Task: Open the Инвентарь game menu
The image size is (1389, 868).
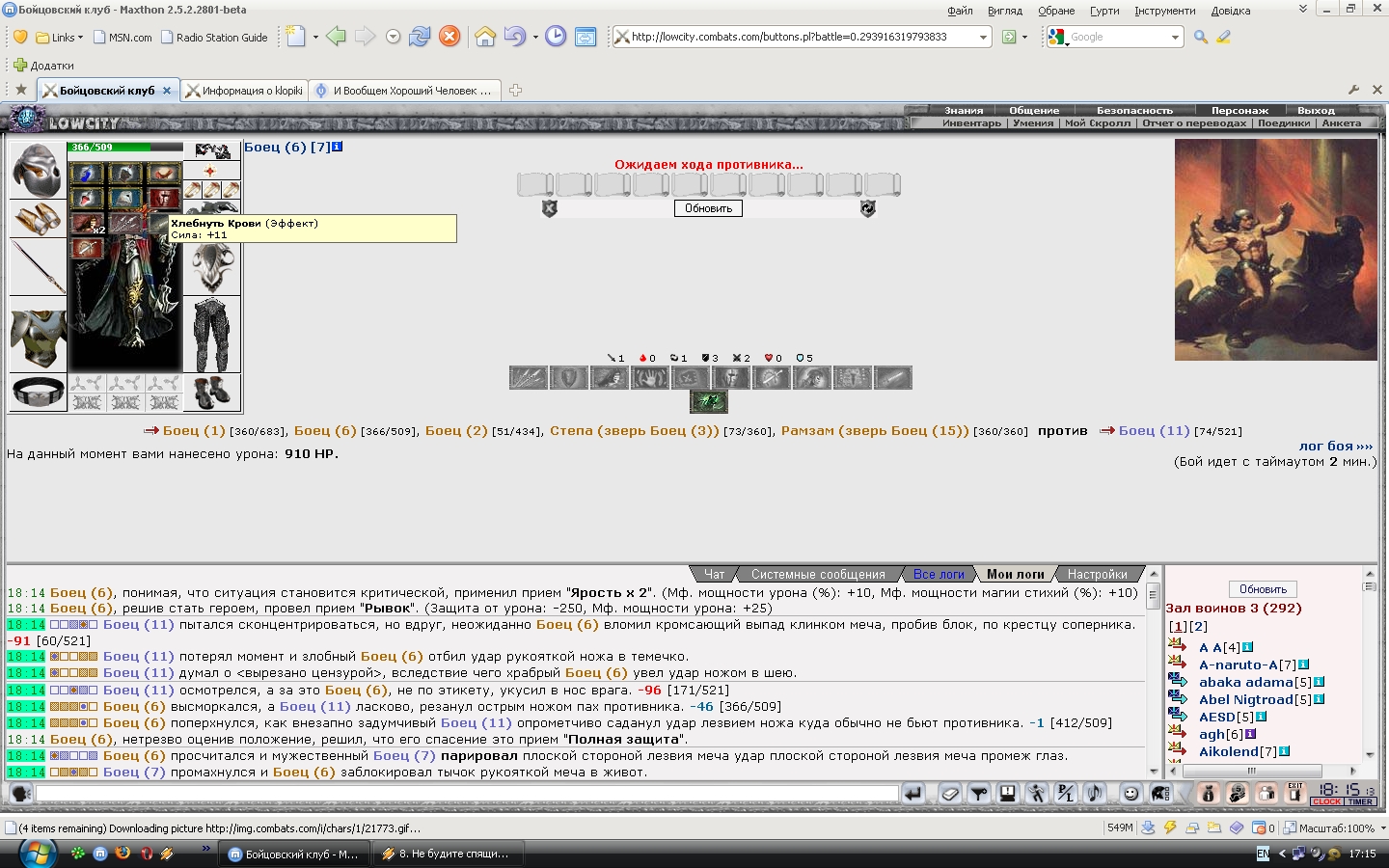Action: 971,123
